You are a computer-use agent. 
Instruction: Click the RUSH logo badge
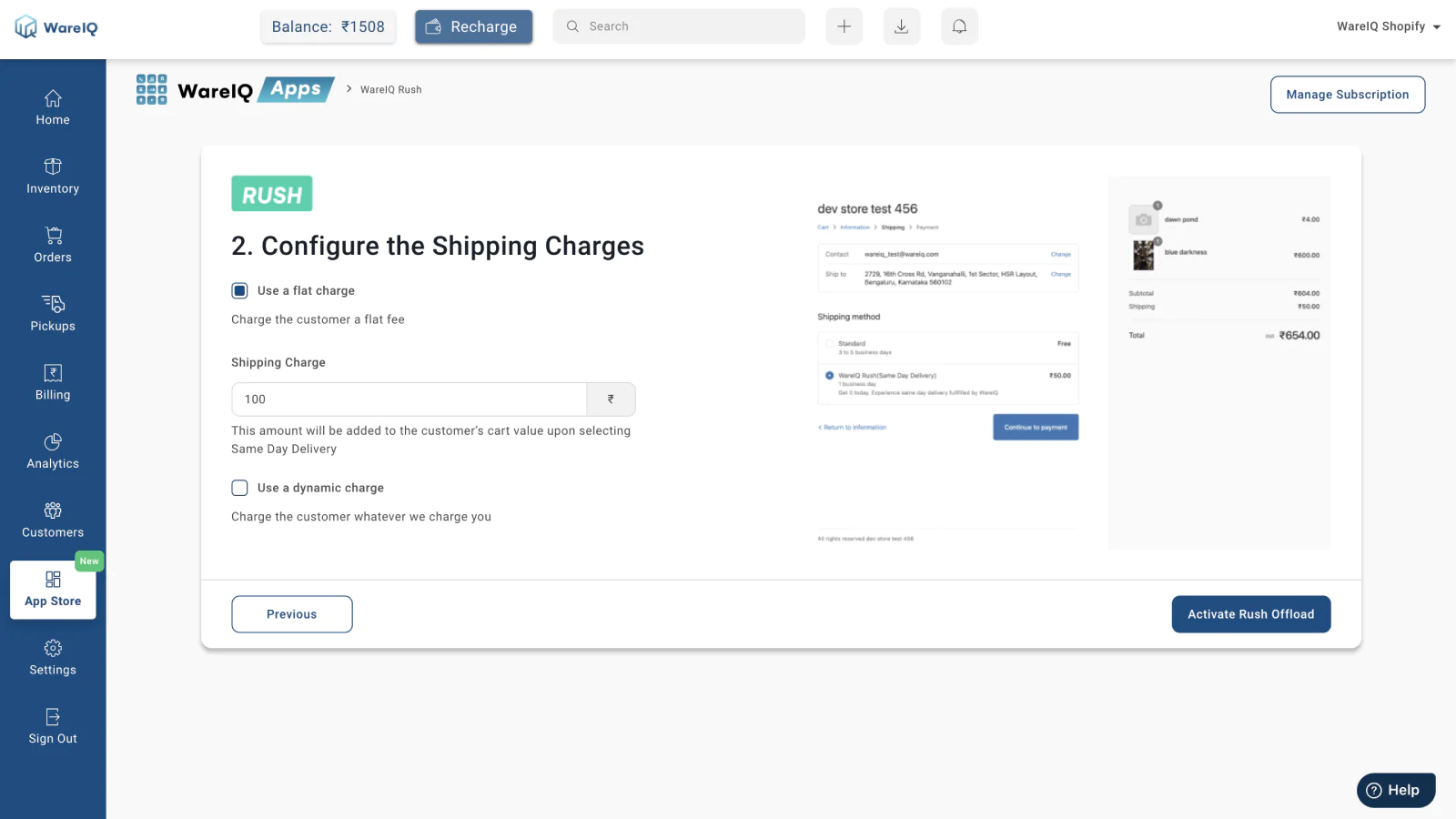tap(272, 194)
